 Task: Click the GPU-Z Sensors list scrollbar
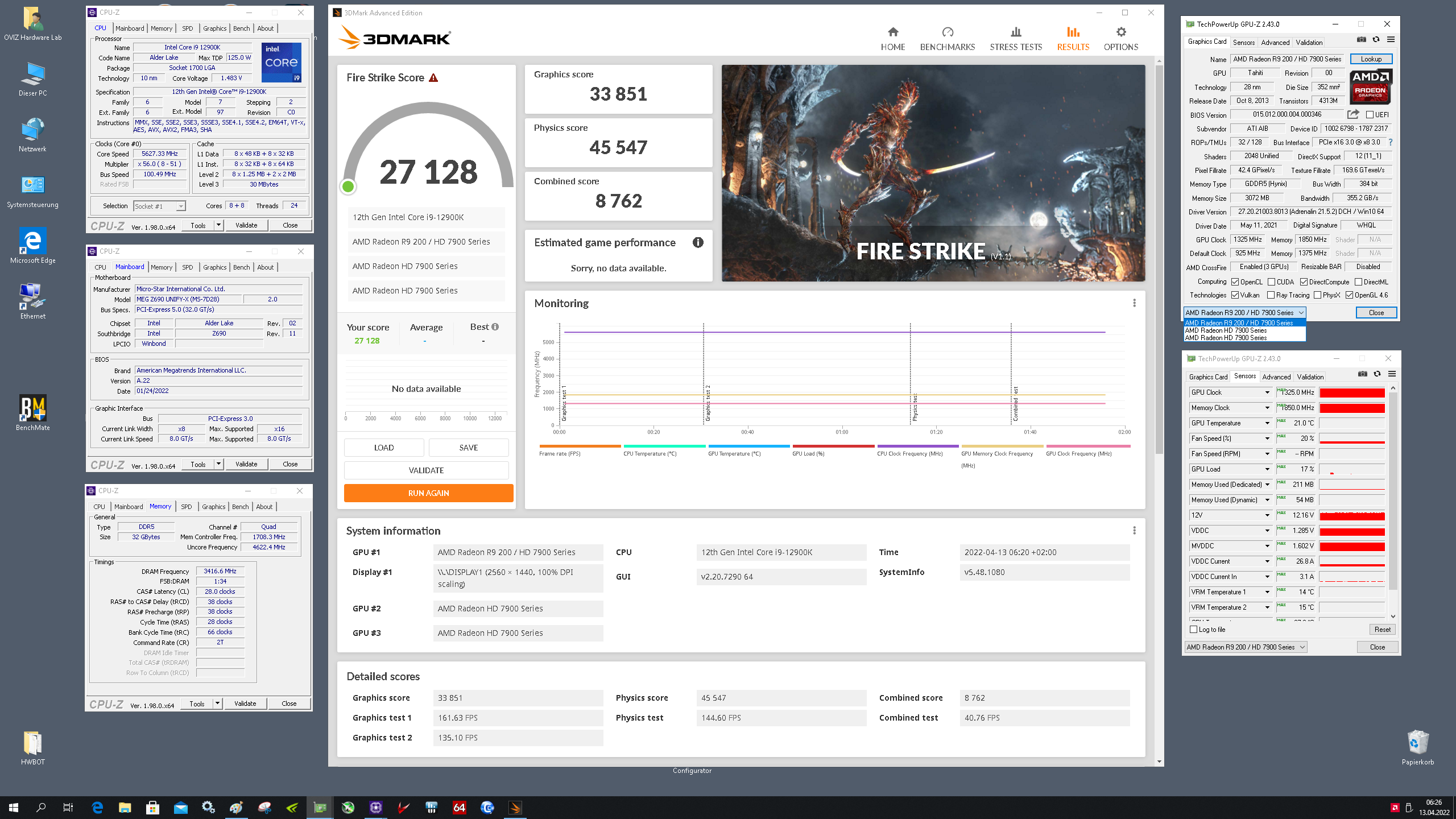coord(1393,492)
